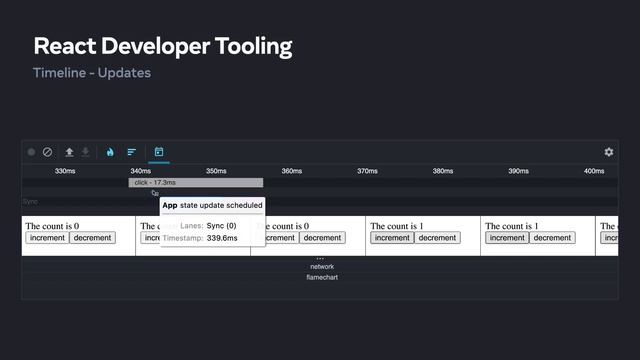Click the tooltip title App state update scheduled
The height and width of the screenshot is (360, 640).
pos(212,205)
